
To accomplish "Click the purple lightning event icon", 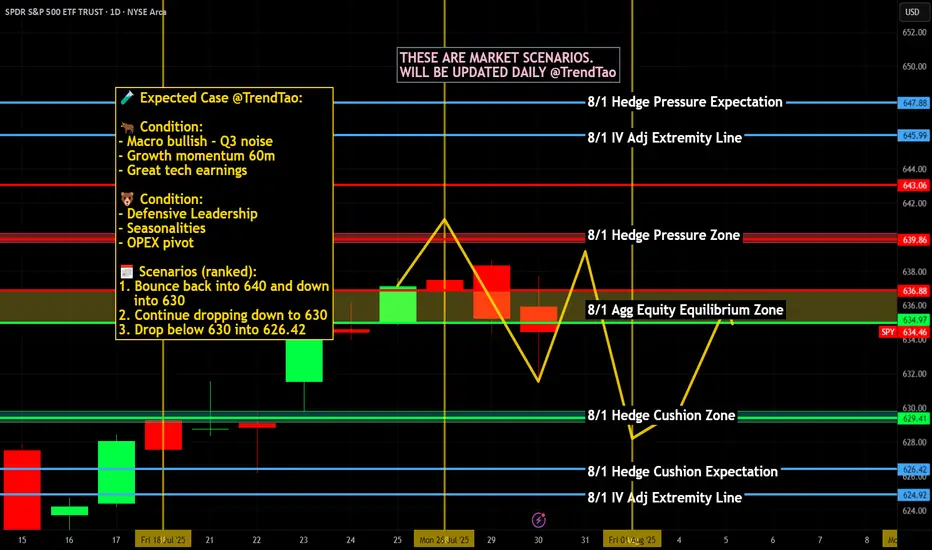I will click(x=539, y=520).
